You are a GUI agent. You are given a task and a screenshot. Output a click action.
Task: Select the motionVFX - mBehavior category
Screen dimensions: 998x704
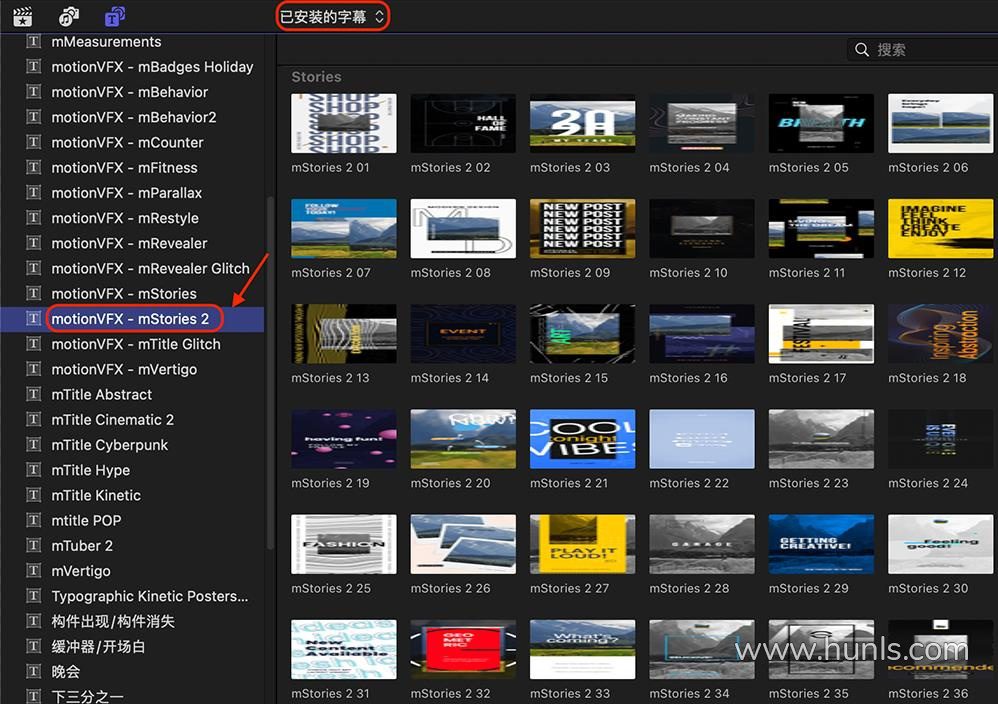[x=130, y=92]
